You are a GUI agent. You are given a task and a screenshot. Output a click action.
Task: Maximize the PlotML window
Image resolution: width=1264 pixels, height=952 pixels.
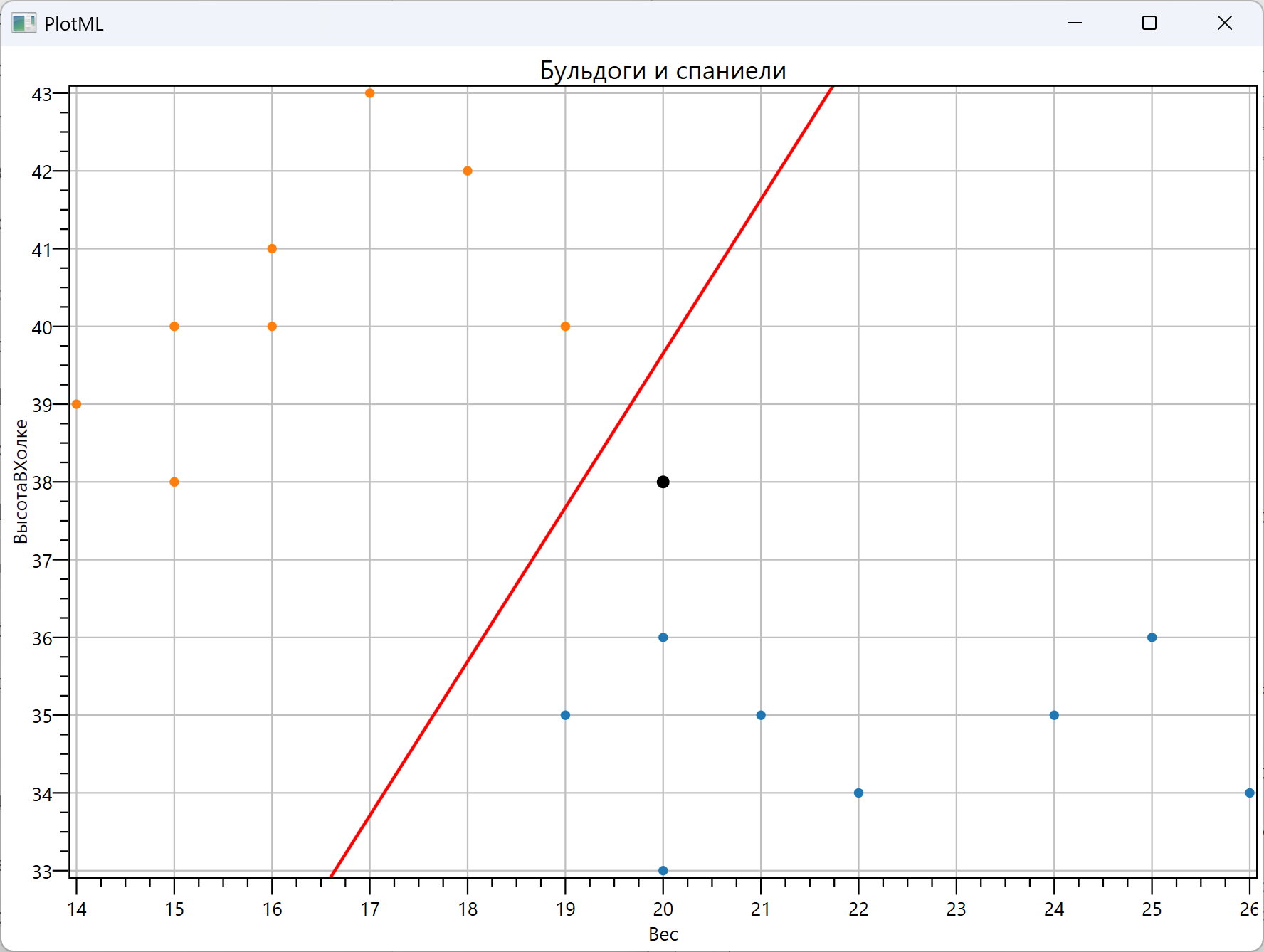pyautogui.click(x=1149, y=23)
